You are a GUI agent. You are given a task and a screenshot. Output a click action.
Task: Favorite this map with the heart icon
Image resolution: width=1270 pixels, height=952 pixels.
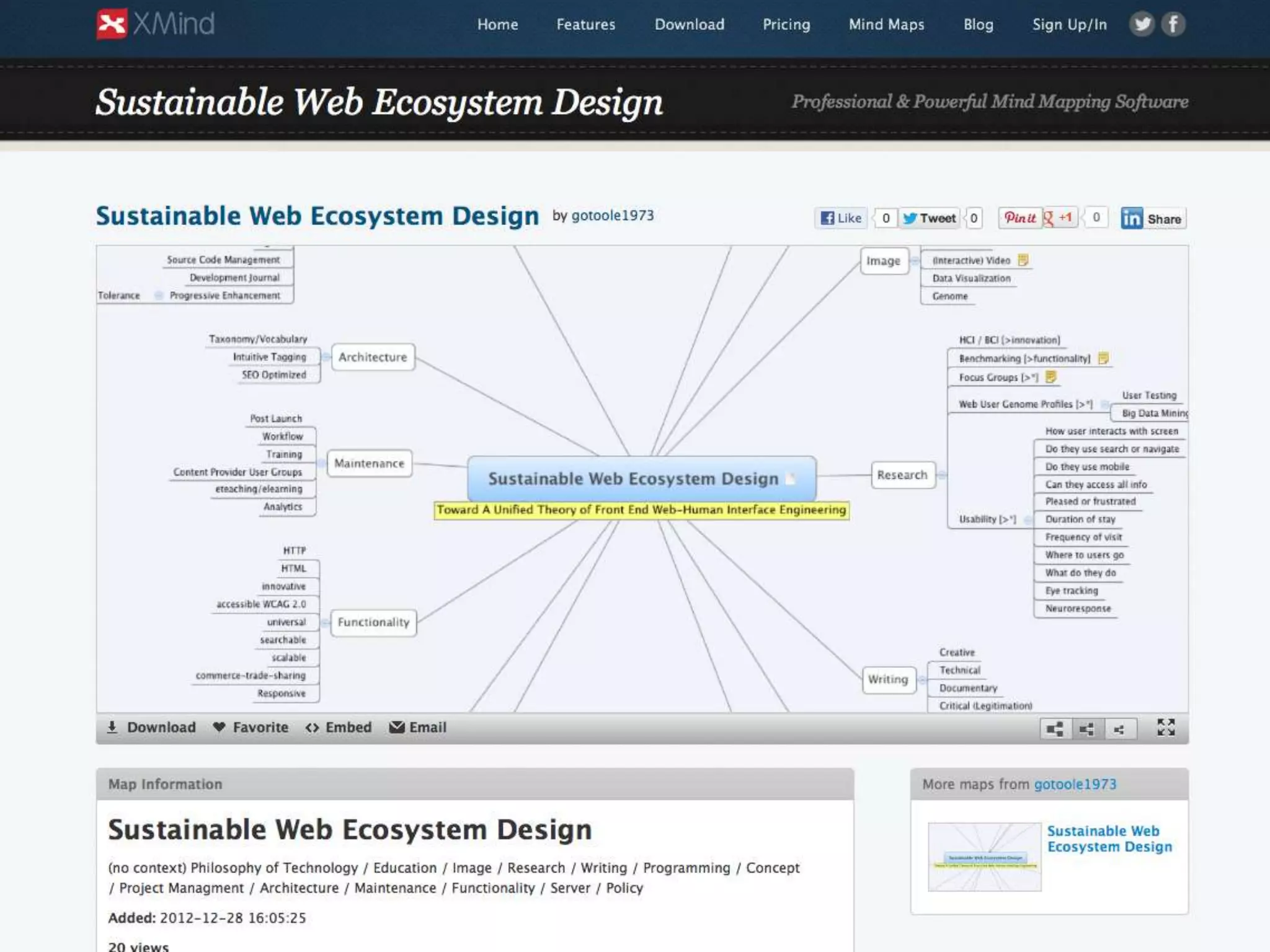point(219,728)
